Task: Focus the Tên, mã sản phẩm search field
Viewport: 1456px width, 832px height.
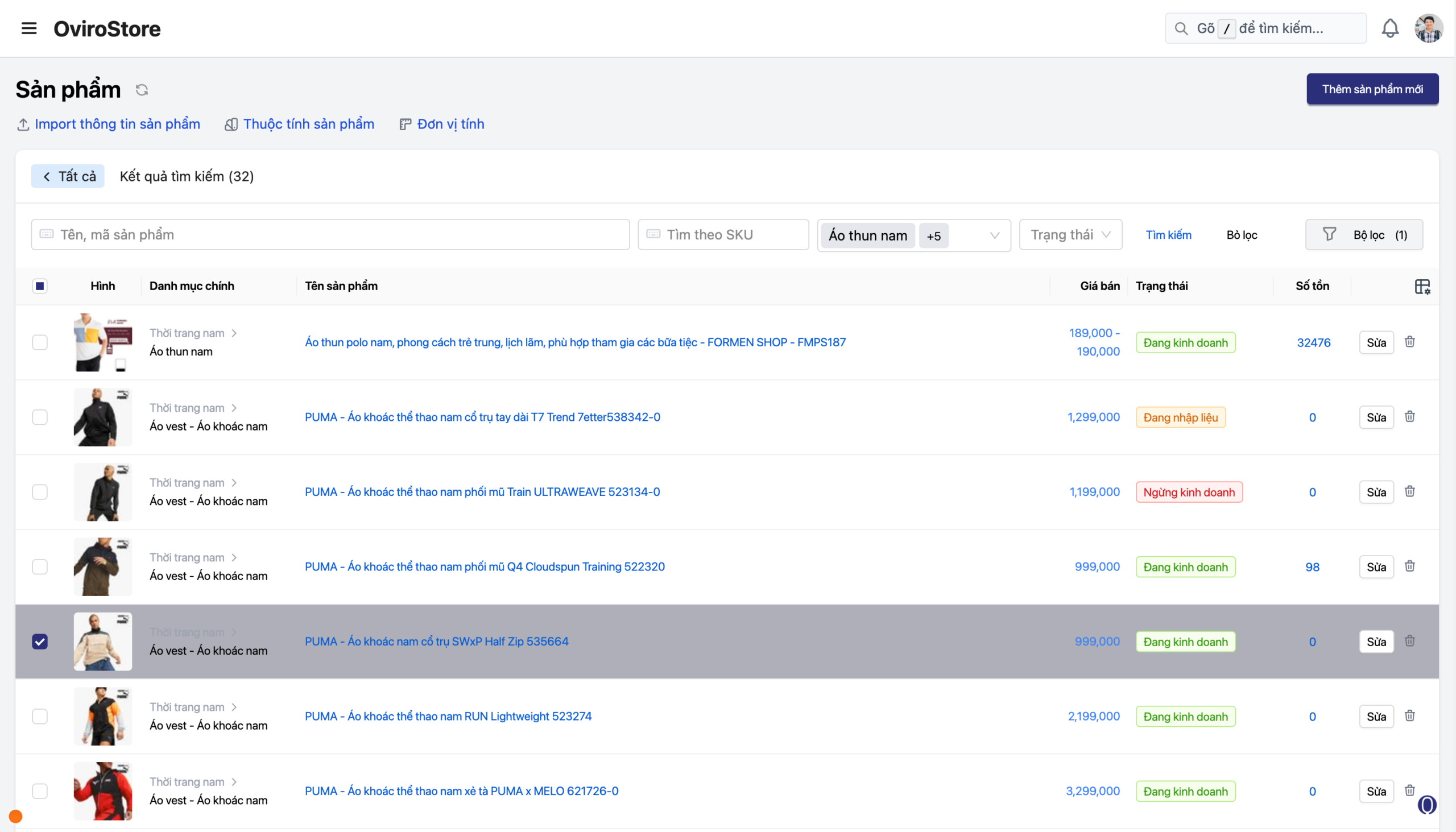Action: pos(330,235)
